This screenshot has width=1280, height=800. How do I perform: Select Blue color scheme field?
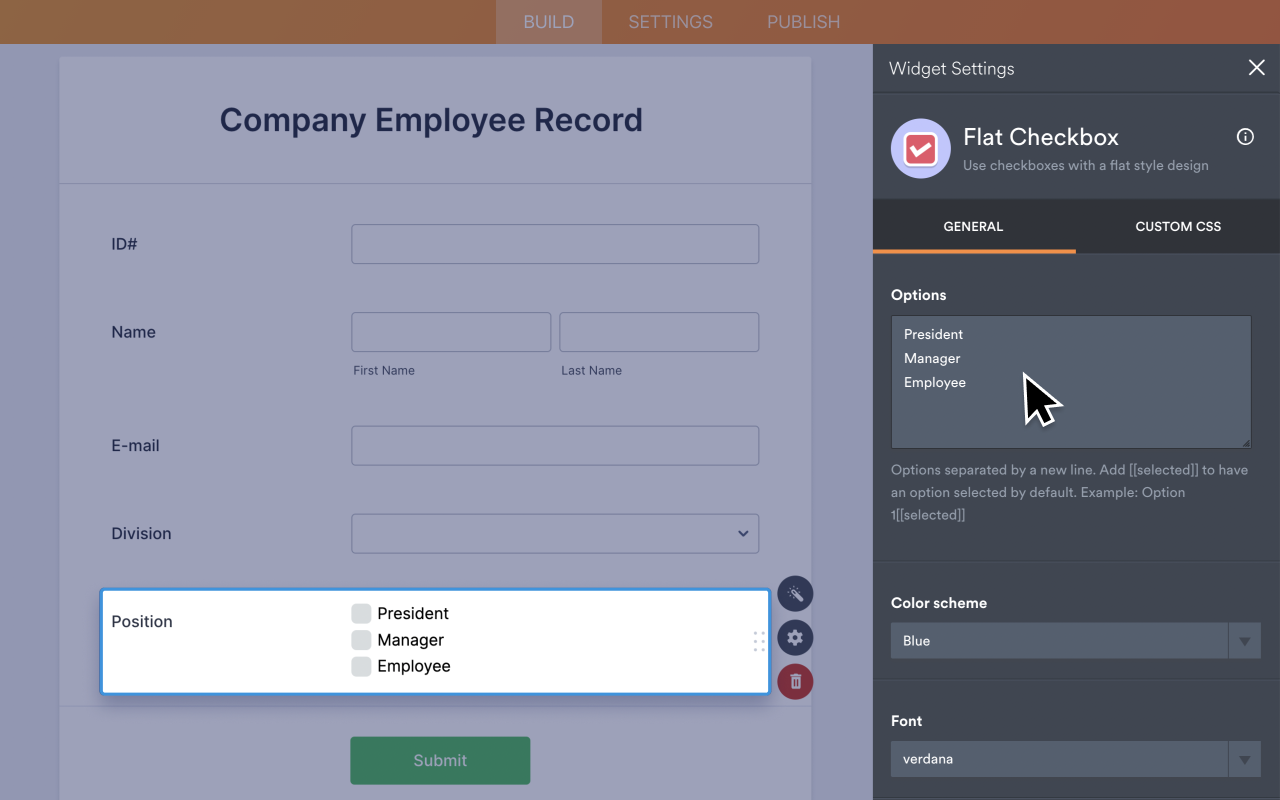1060,640
